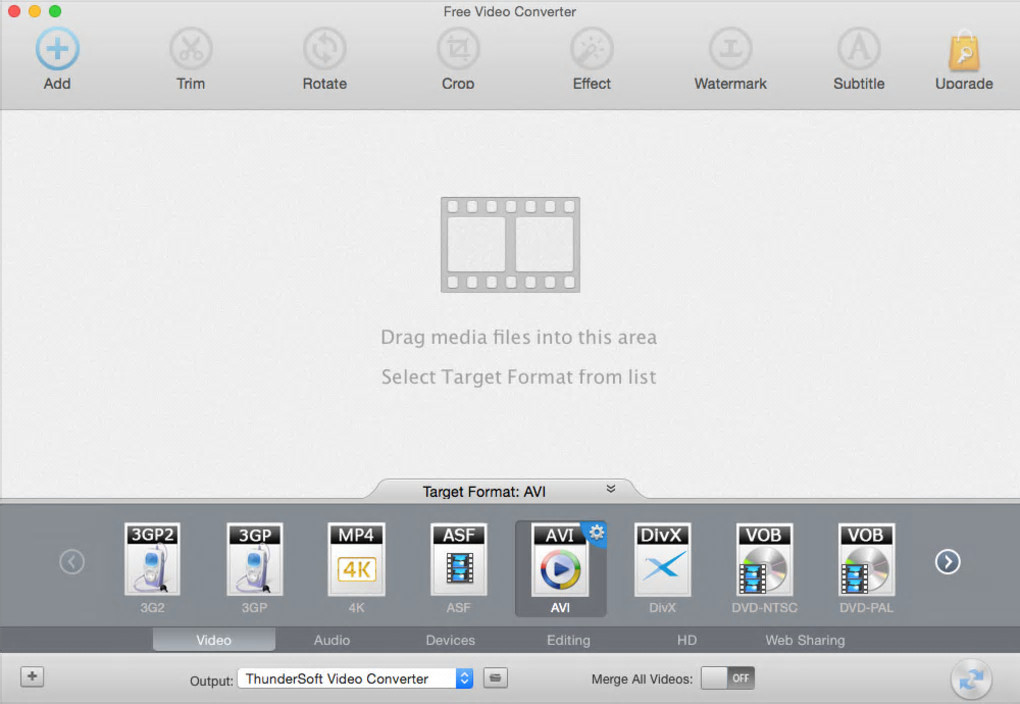The height and width of the screenshot is (704, 1020).
Task: Click 'Select Target Format from list' text
Action: 518,377
